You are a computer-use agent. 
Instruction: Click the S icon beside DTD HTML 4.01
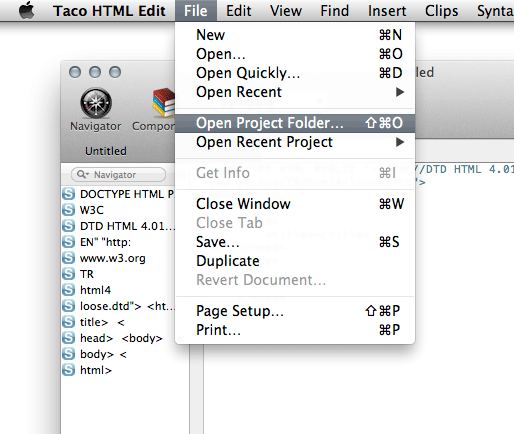coord(69,226)
